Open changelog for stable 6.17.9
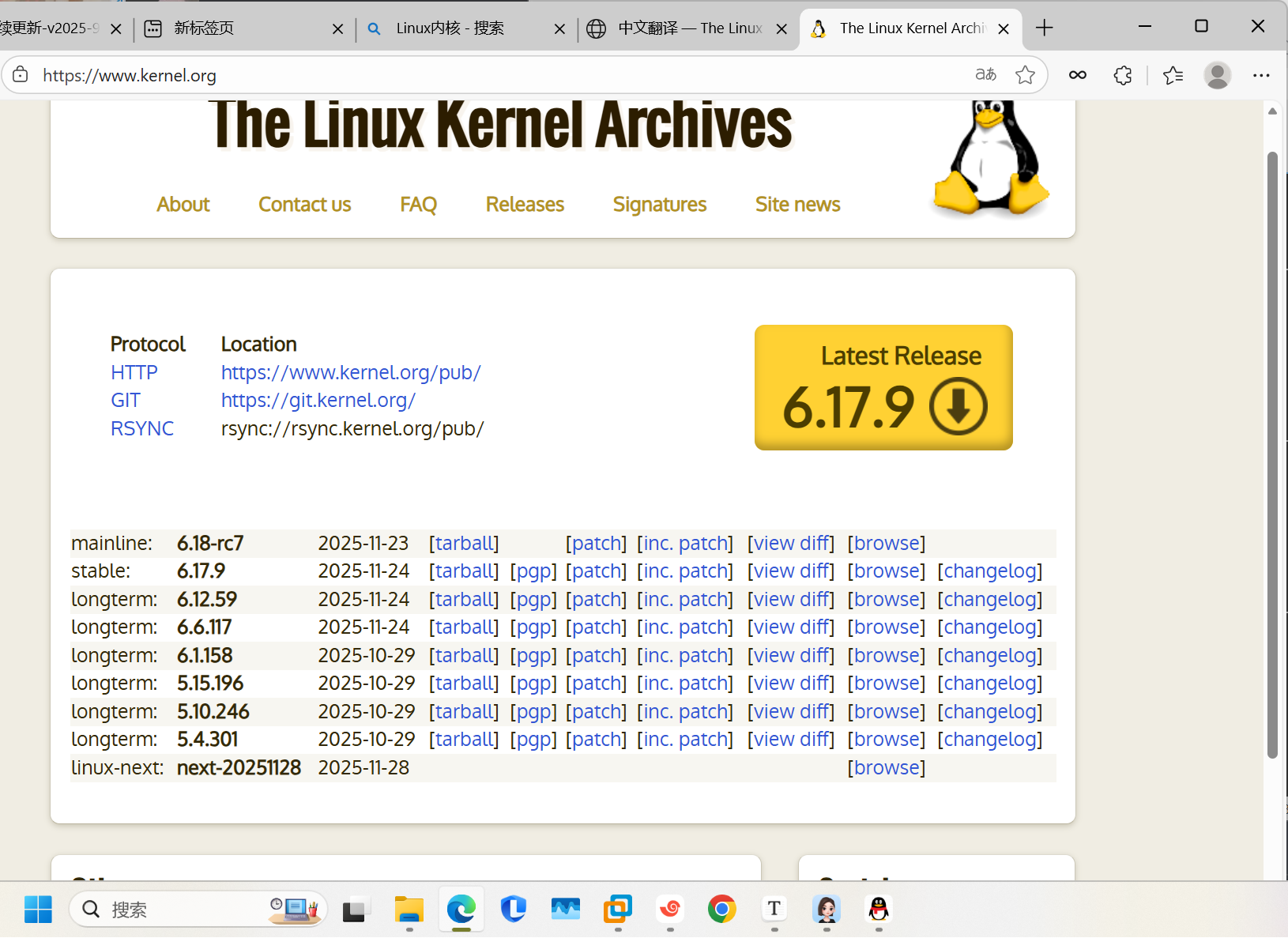The image size is (1288, 938). pos(989,571)
